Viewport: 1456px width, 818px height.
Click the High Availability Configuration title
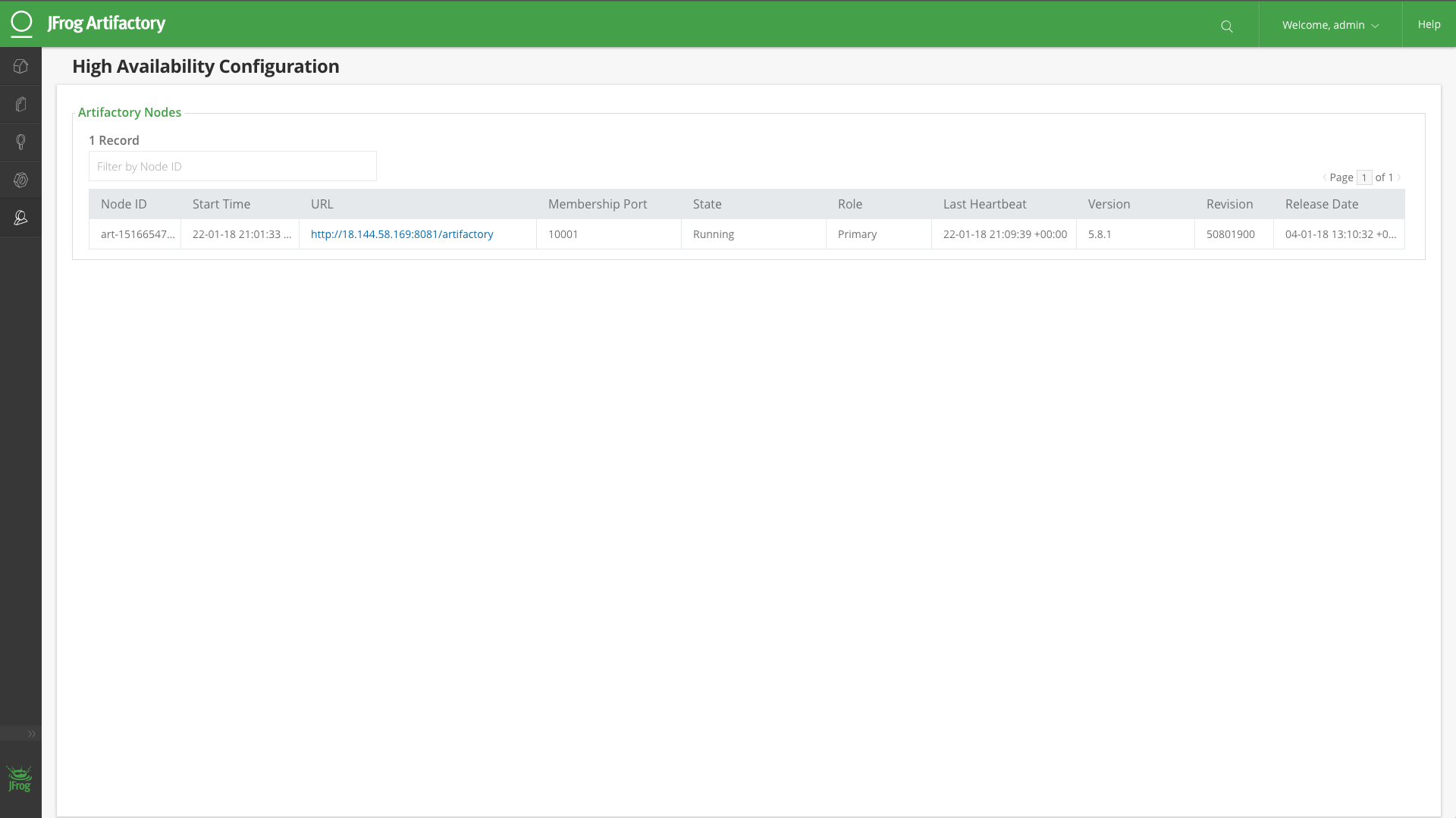tap(206, 67)
